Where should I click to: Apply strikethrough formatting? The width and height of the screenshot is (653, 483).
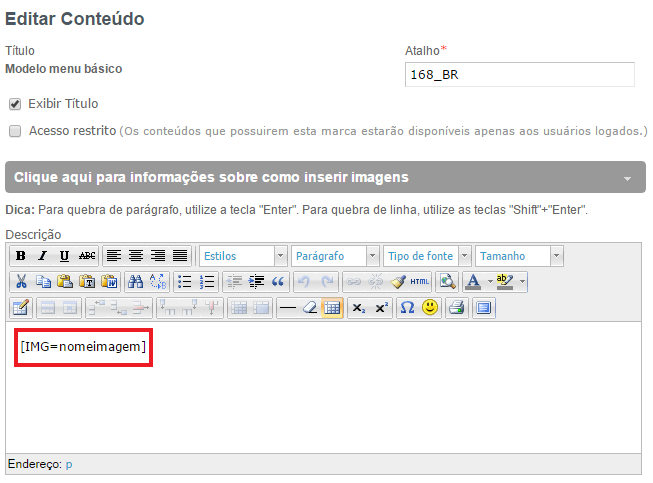click(87, 256)
